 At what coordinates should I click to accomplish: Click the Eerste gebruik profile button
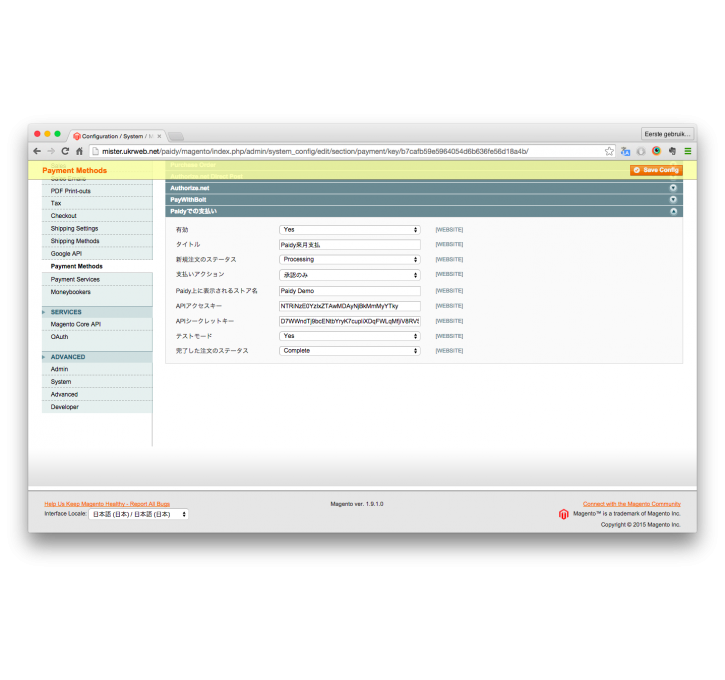(667, 134)
